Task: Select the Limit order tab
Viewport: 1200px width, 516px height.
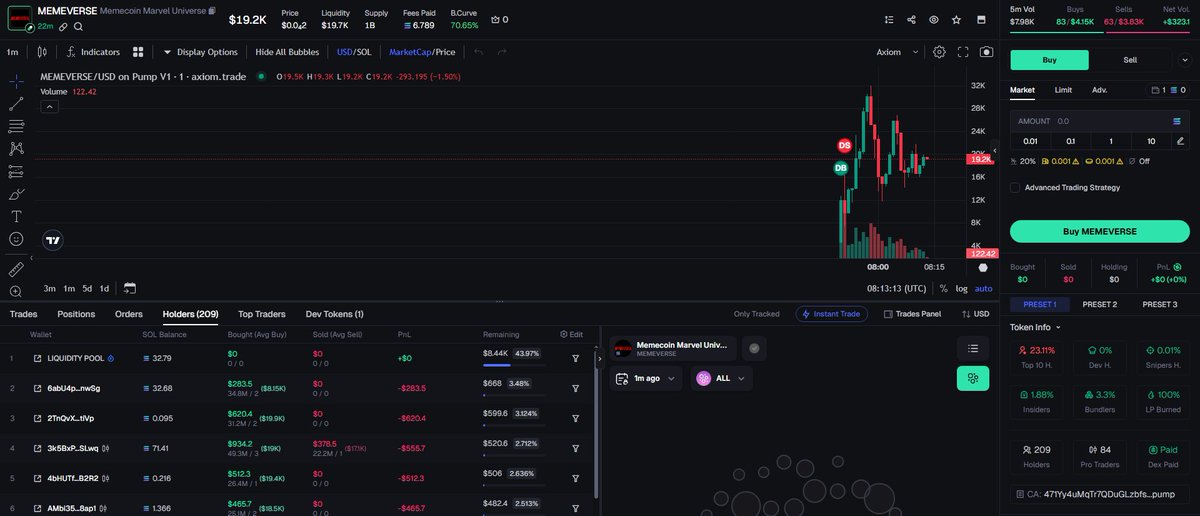Action: click(1063, 90)
